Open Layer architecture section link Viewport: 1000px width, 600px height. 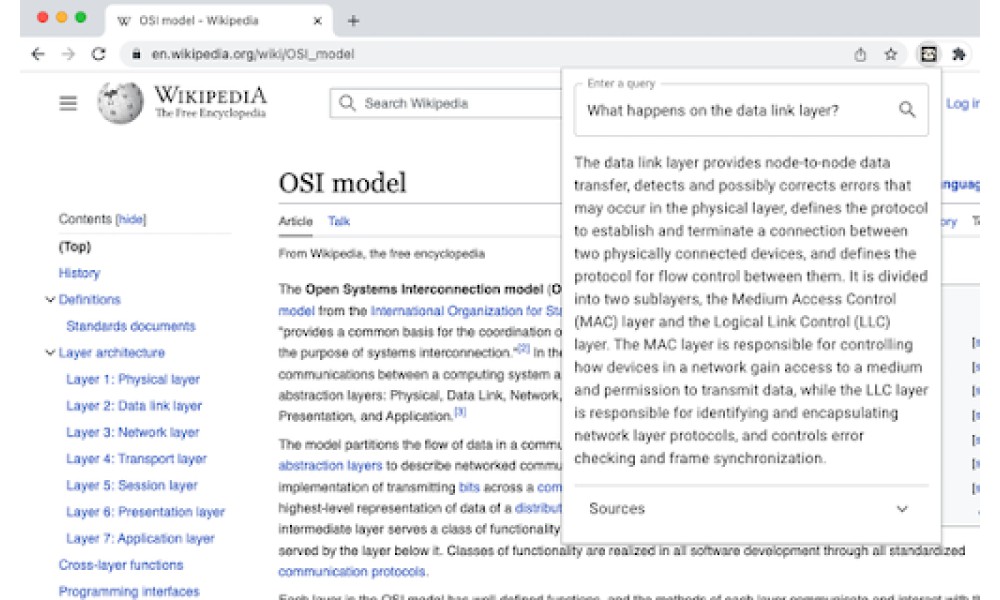coord(112,353)
